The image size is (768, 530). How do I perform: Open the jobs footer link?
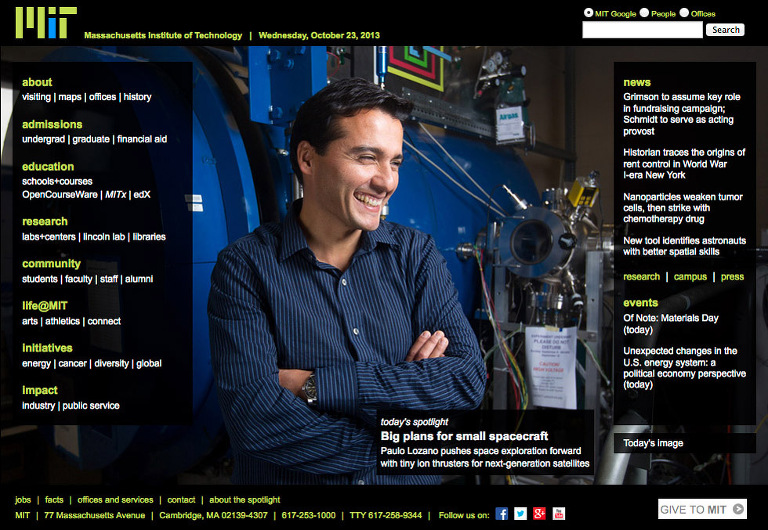[x=23, y=500]
